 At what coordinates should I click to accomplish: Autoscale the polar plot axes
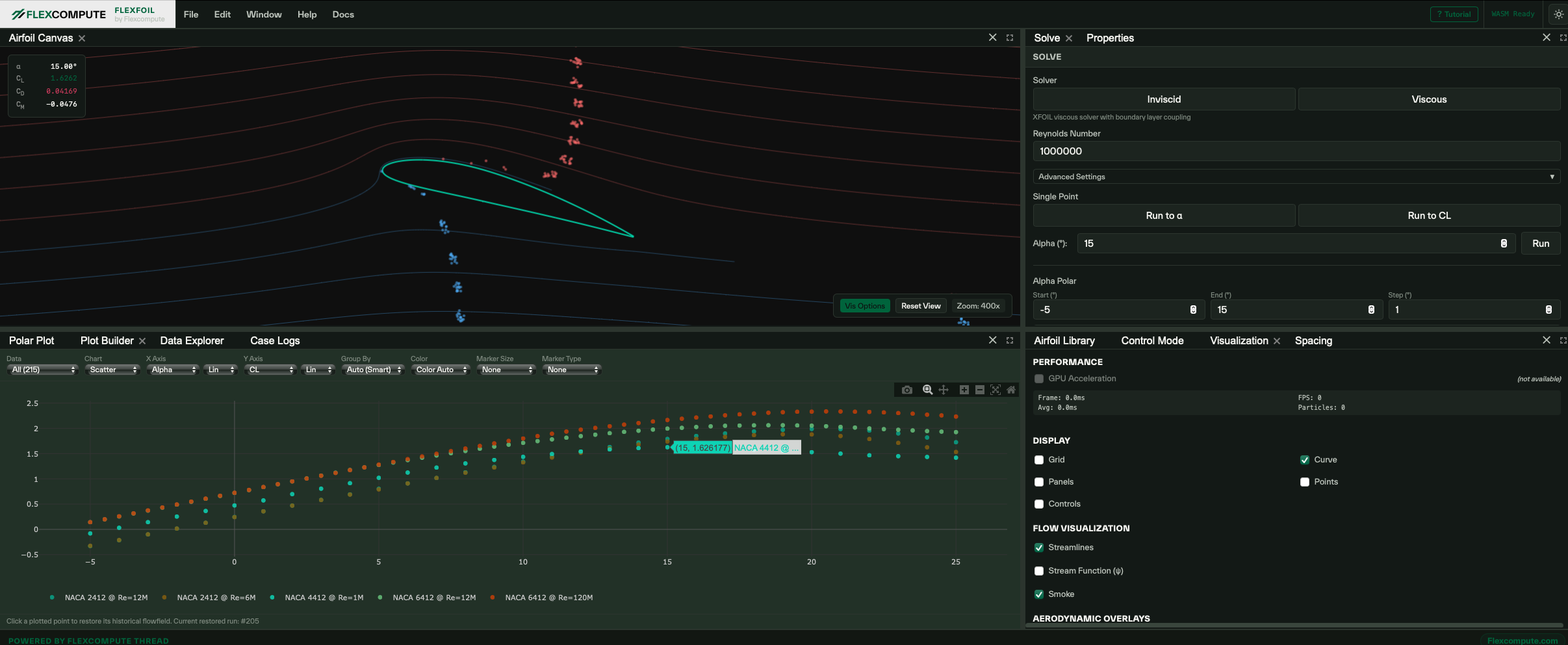[996, 390]
